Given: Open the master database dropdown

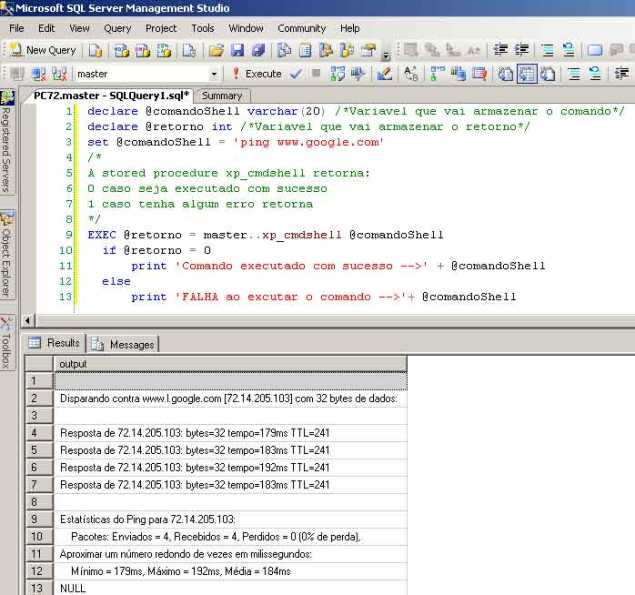Looking at the screenshot, I should 214,74.
